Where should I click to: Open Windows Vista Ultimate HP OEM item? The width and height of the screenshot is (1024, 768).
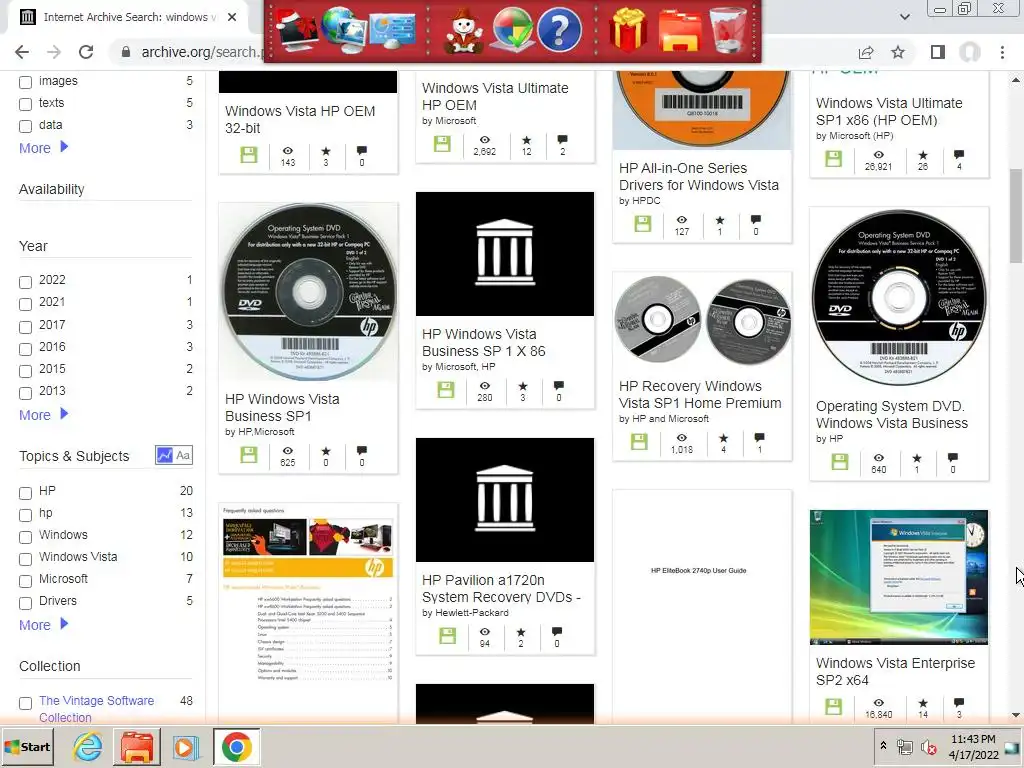click(x=495, y=96)
